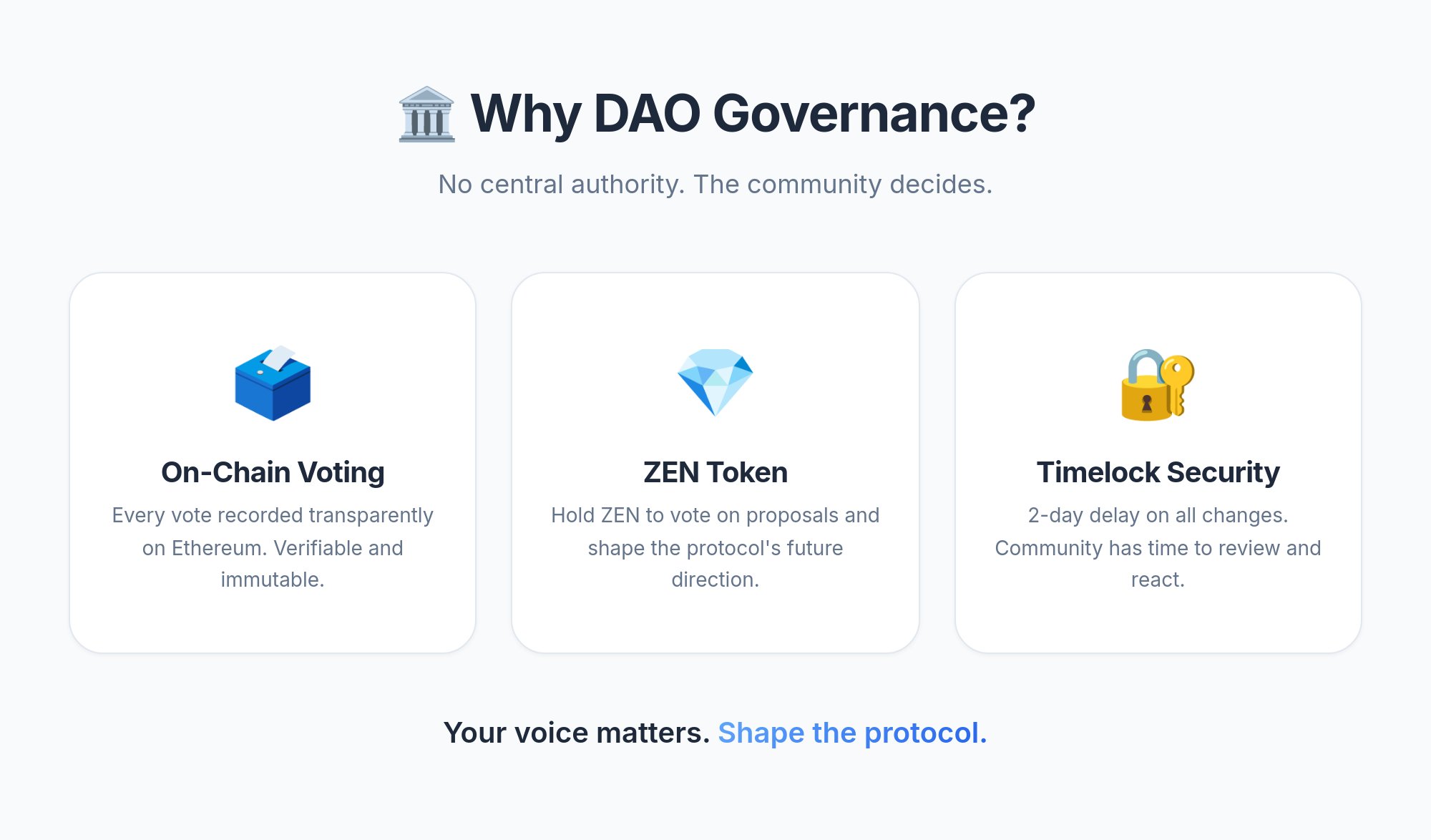Click the word "react." in the Timelock card

(1158, 580)
